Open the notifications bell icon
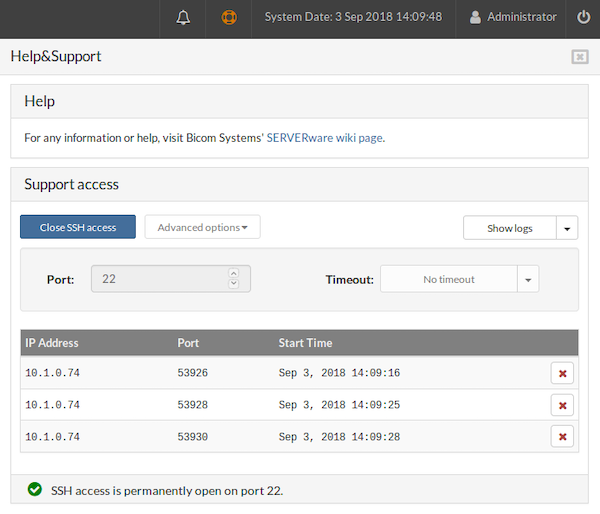 coord(183,17)
